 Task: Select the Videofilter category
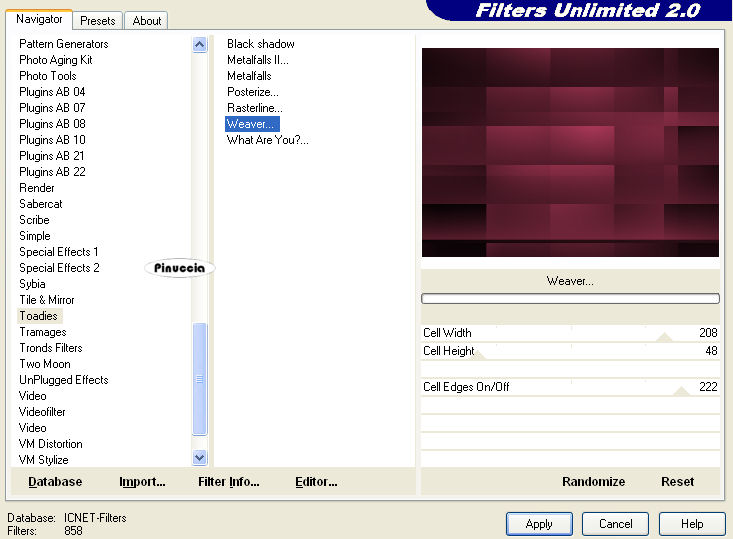[42, 412]
